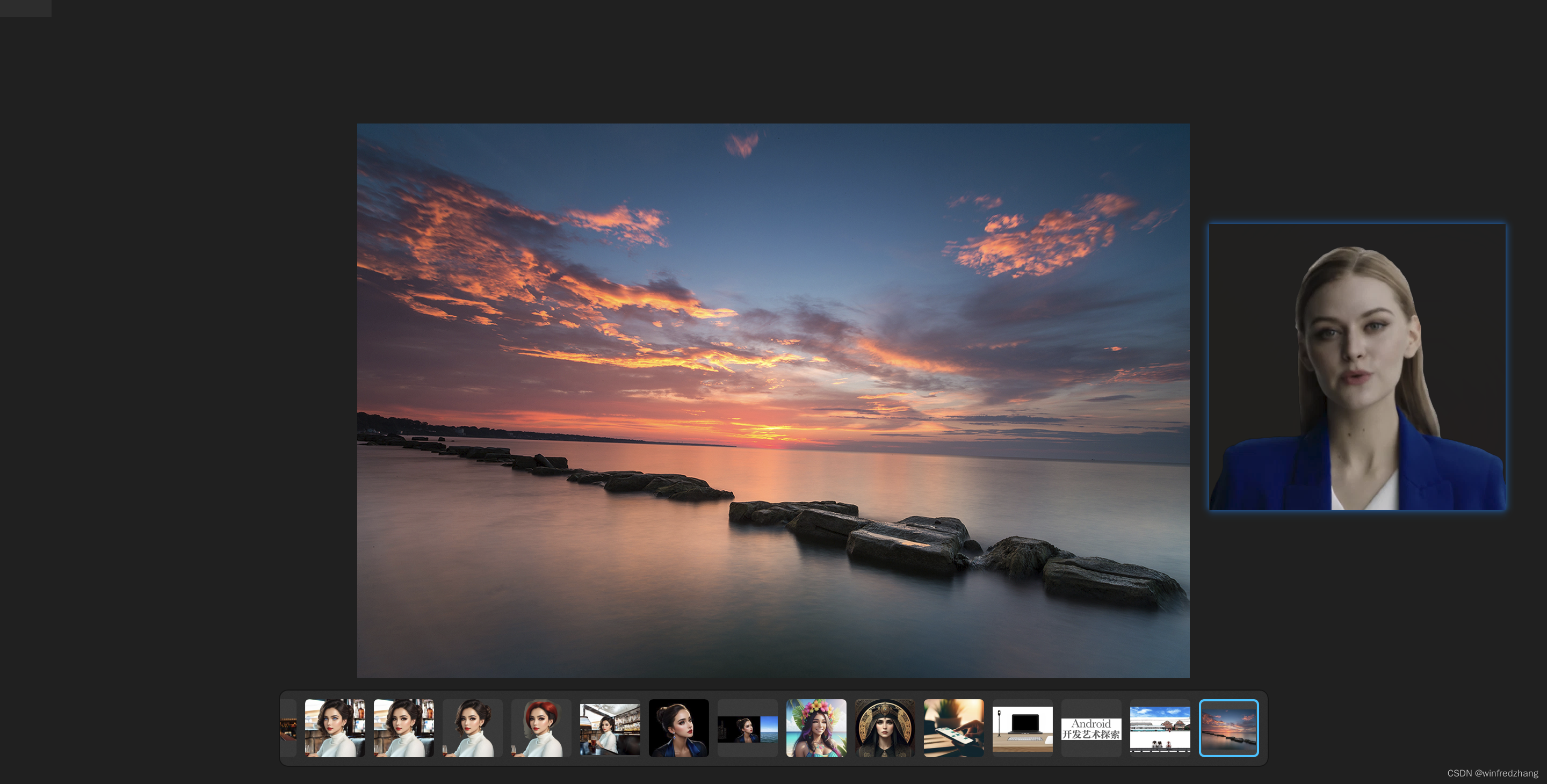Select the first woman-at-bar white turtleneck thumbnail
Viewport: 1547px width, 784px height.
[335, 728]
